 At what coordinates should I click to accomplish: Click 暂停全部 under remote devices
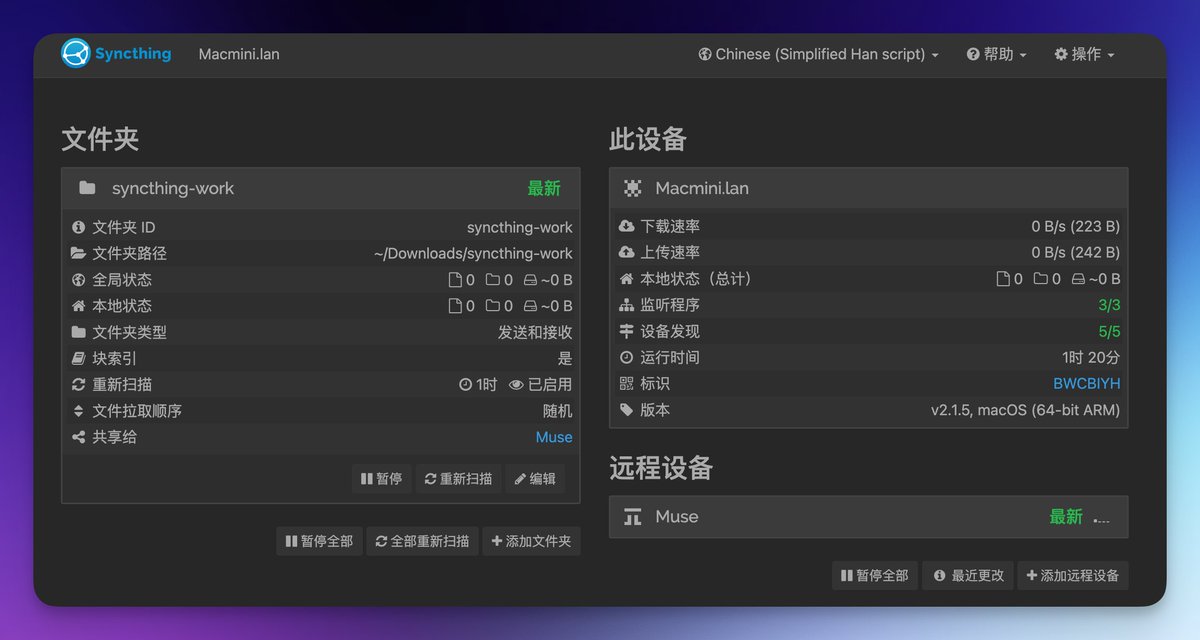point(875,575)
